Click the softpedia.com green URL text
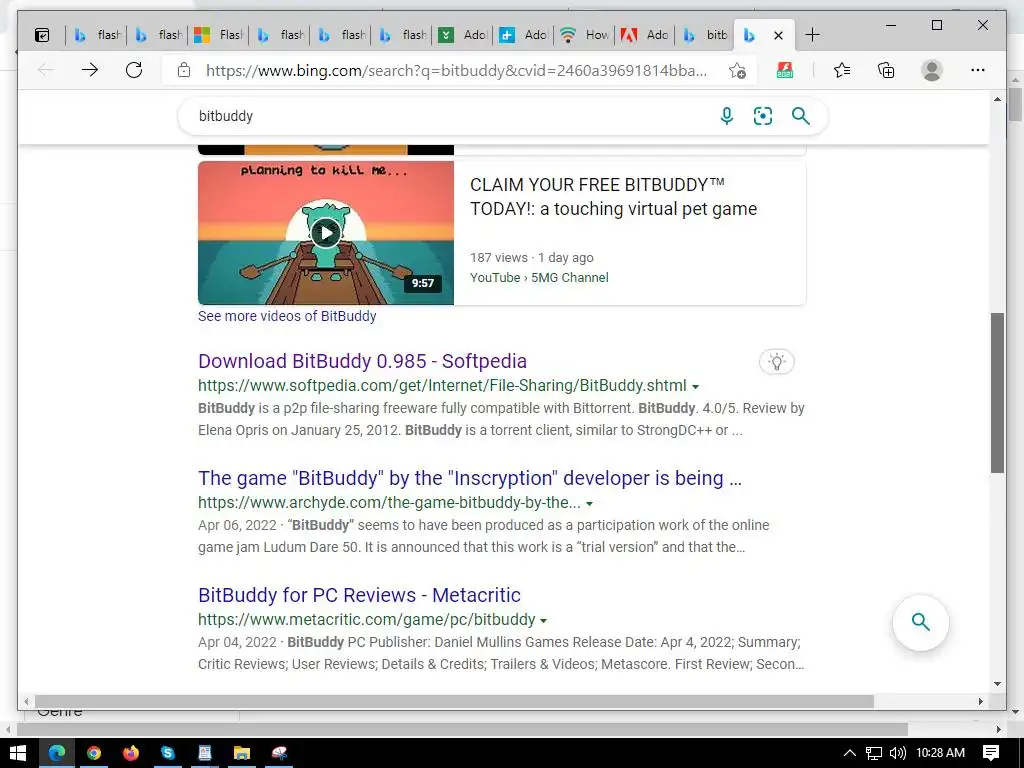 (x=442, y=386)
